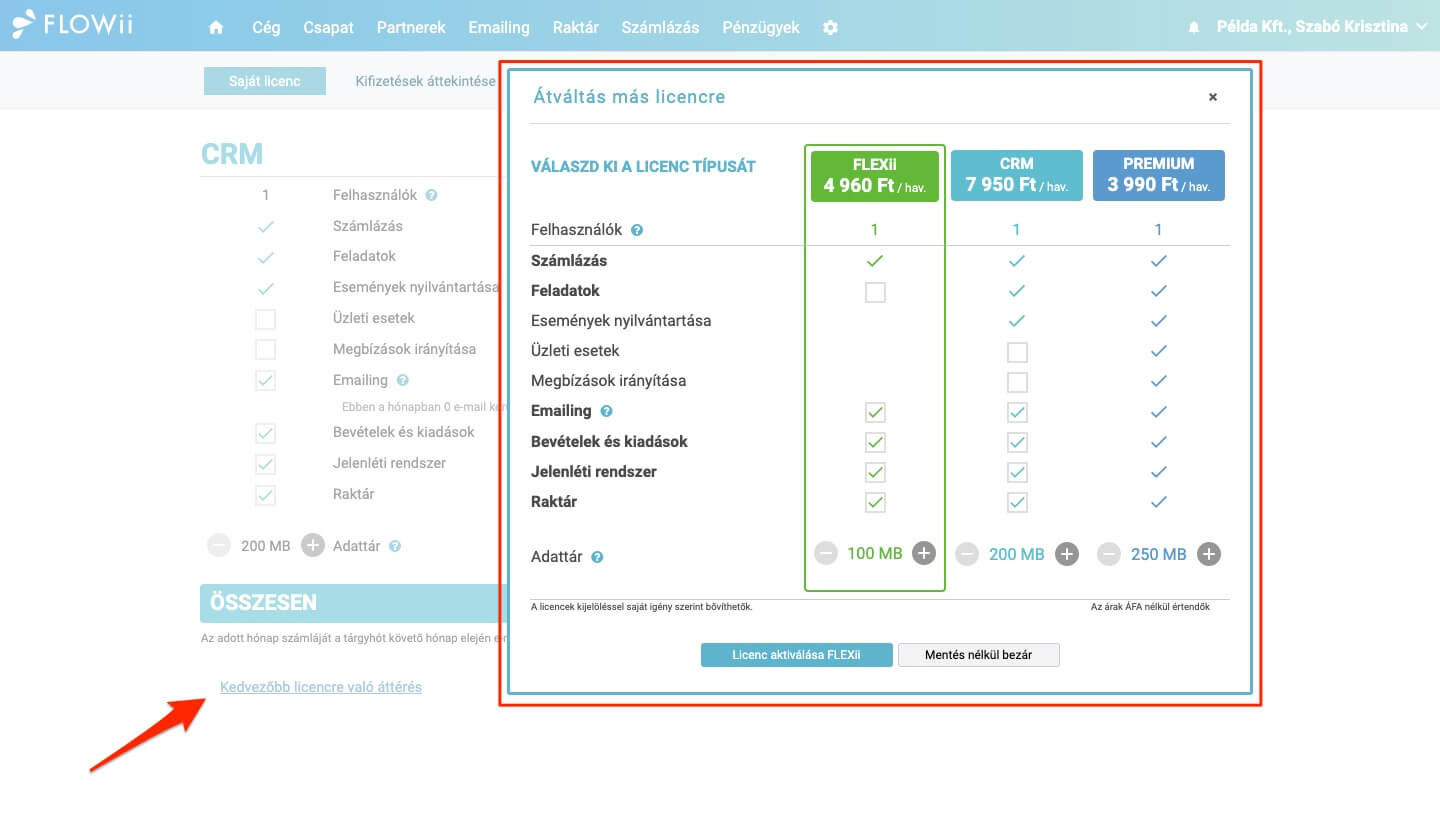
Task: Increase PREMIUM 250 MB storage with plus
Action: pos(1209,554)
